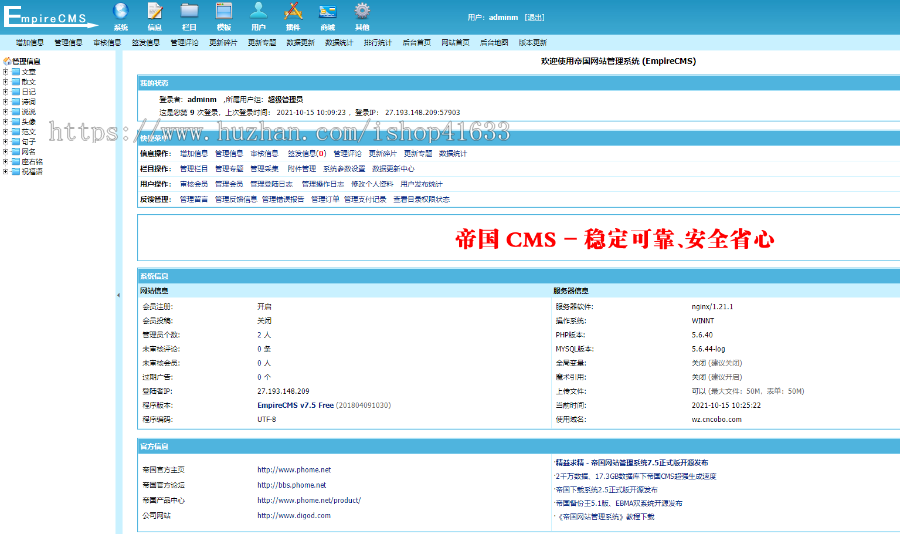Open news about 帝国网站管理系统7.5正式版开源发布
This screenshot has height=534, width=900.
pos(631,463)
